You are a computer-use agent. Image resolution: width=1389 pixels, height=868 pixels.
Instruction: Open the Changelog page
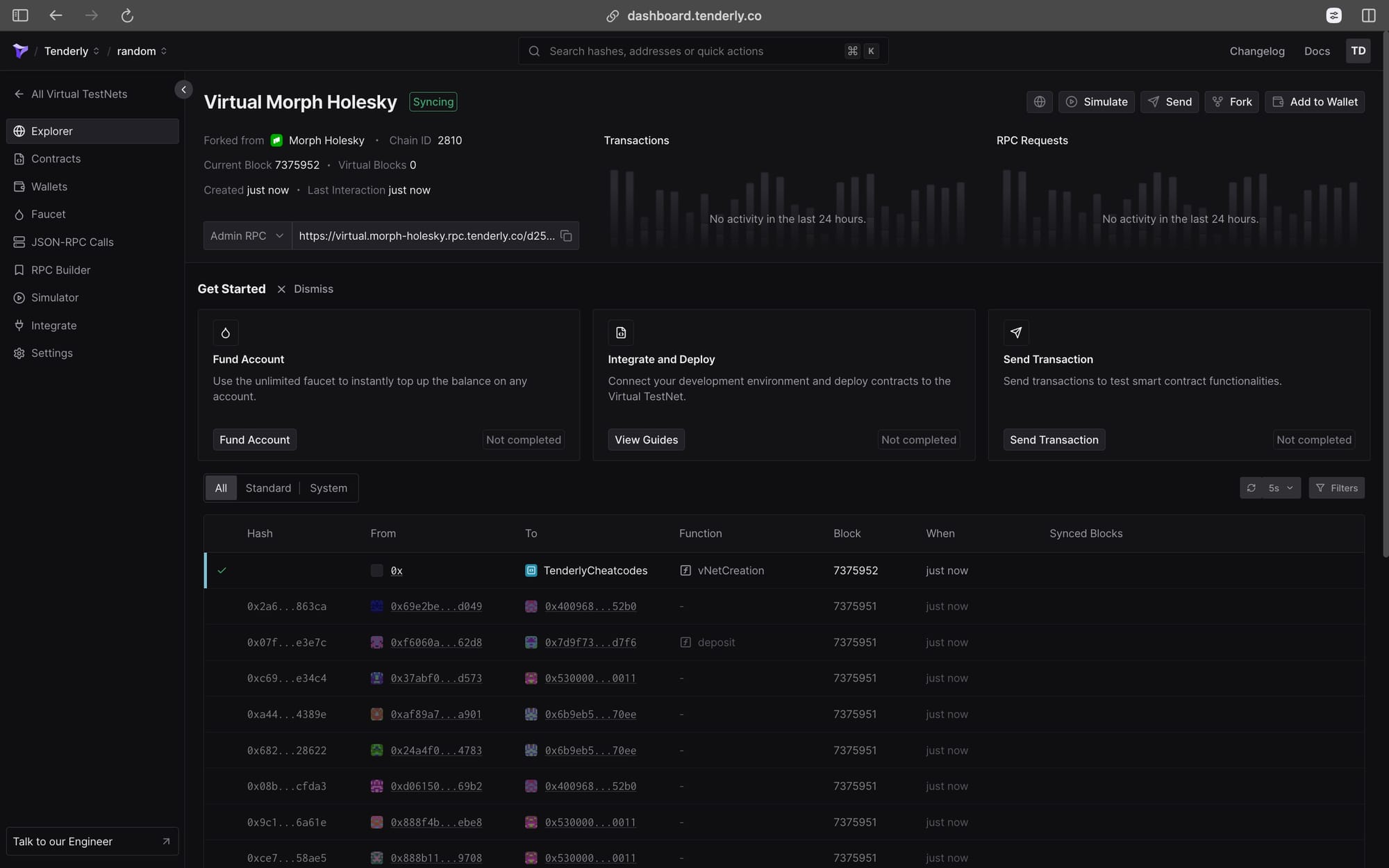[1256, 51]
